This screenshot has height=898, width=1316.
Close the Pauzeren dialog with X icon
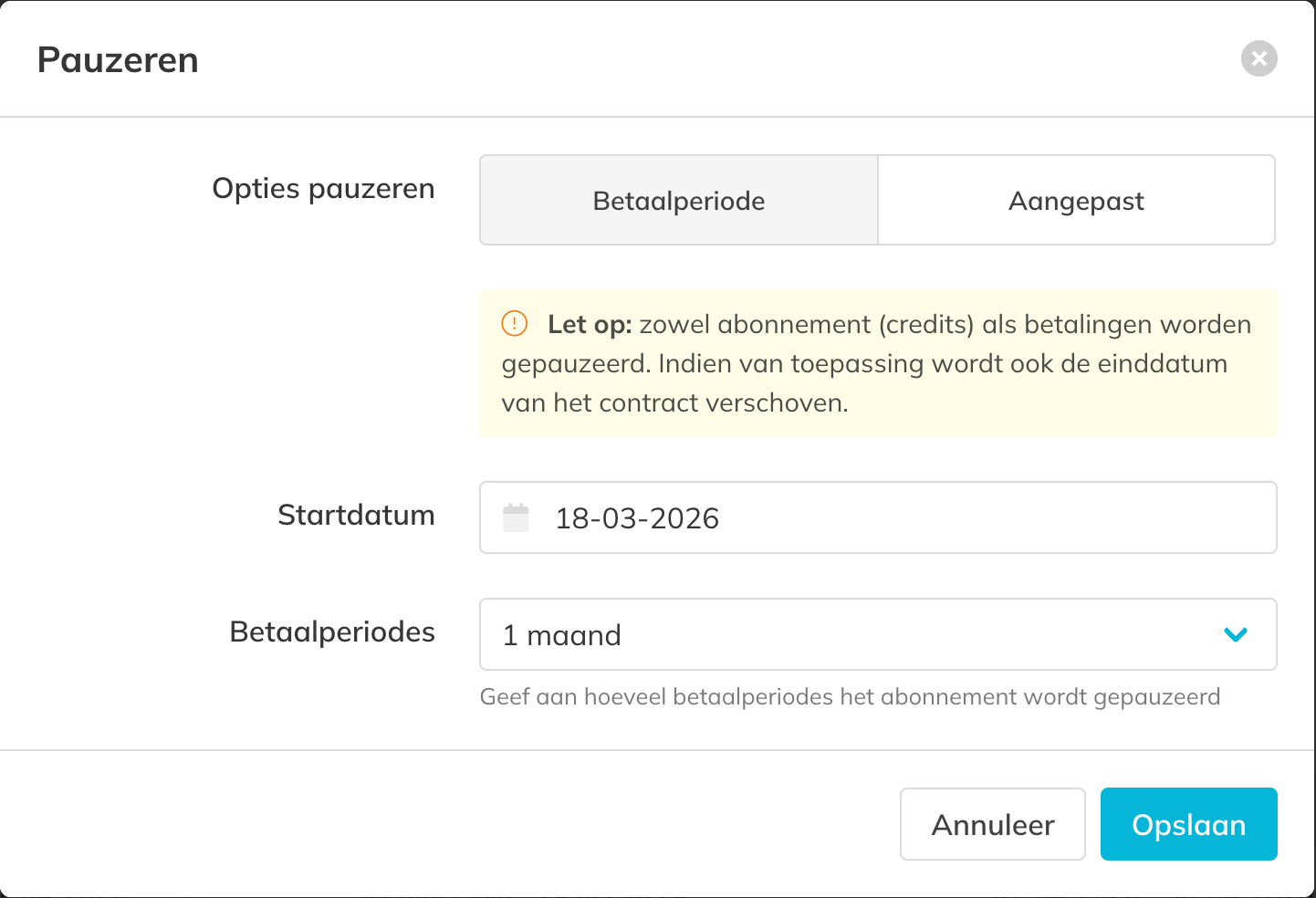coord(1259,58)
